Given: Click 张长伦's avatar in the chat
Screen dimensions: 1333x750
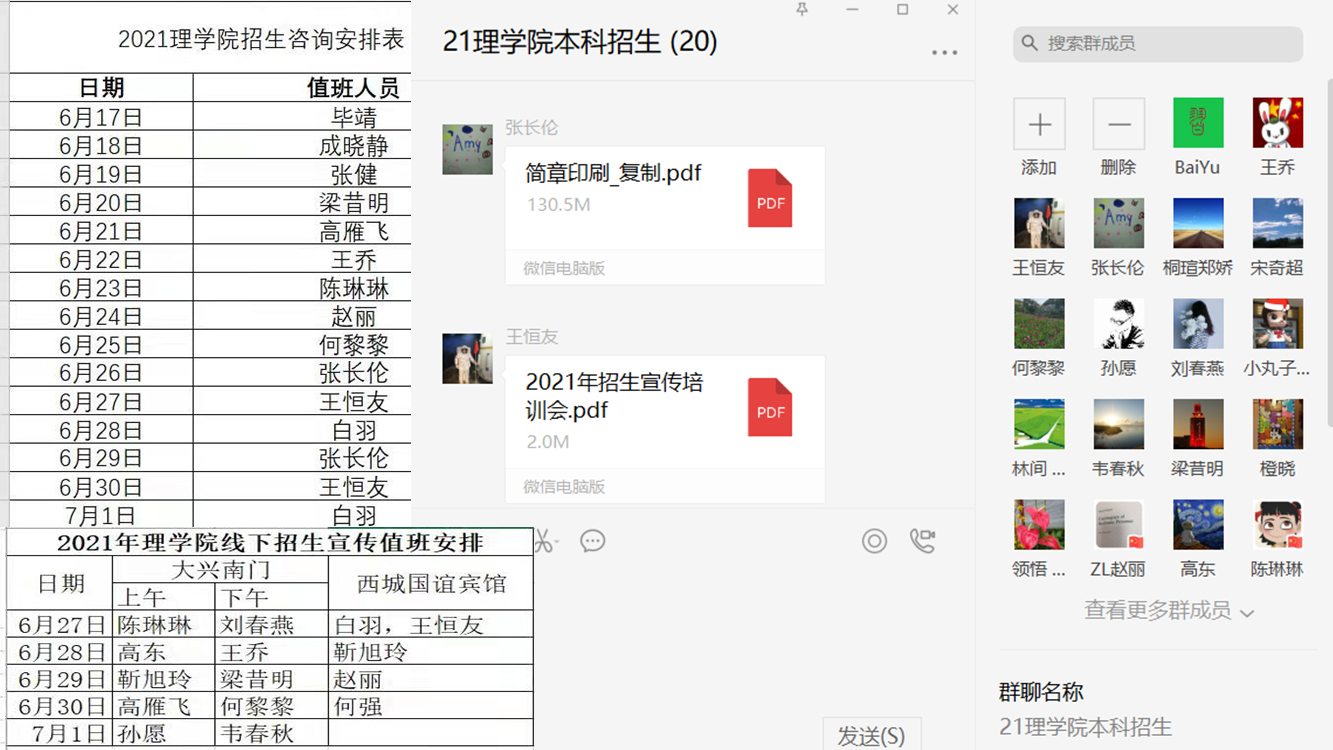Looking at the screenshot, I should pyautogui.click(x=468, y=150).
